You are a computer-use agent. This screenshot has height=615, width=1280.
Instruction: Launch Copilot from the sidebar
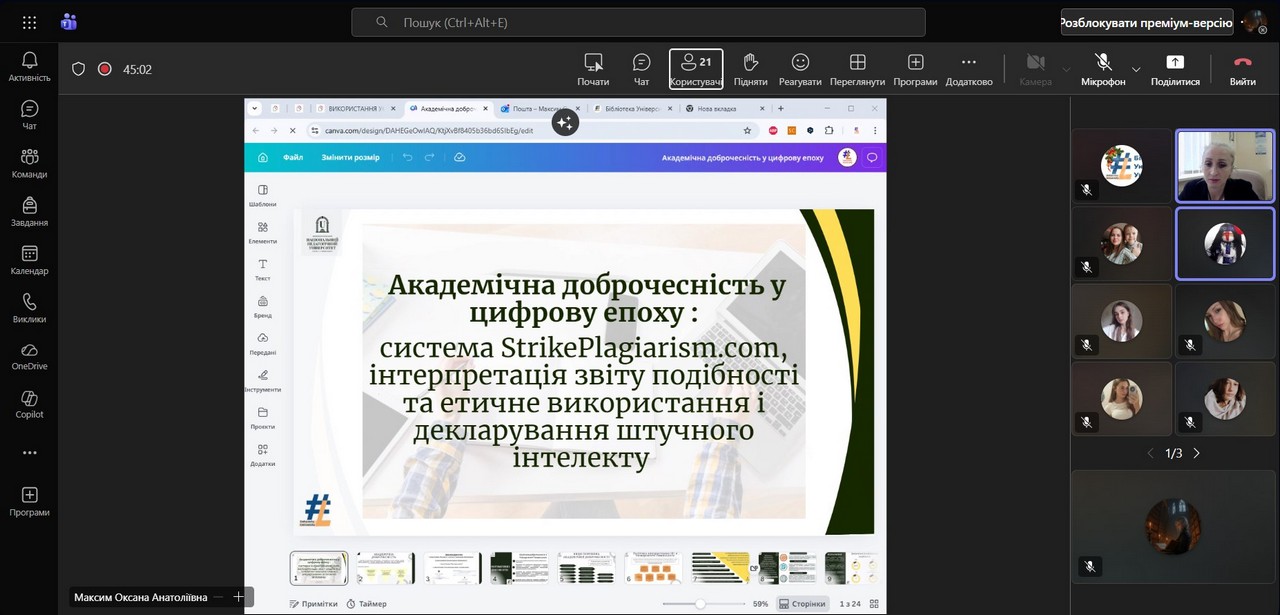click(29, 404)
